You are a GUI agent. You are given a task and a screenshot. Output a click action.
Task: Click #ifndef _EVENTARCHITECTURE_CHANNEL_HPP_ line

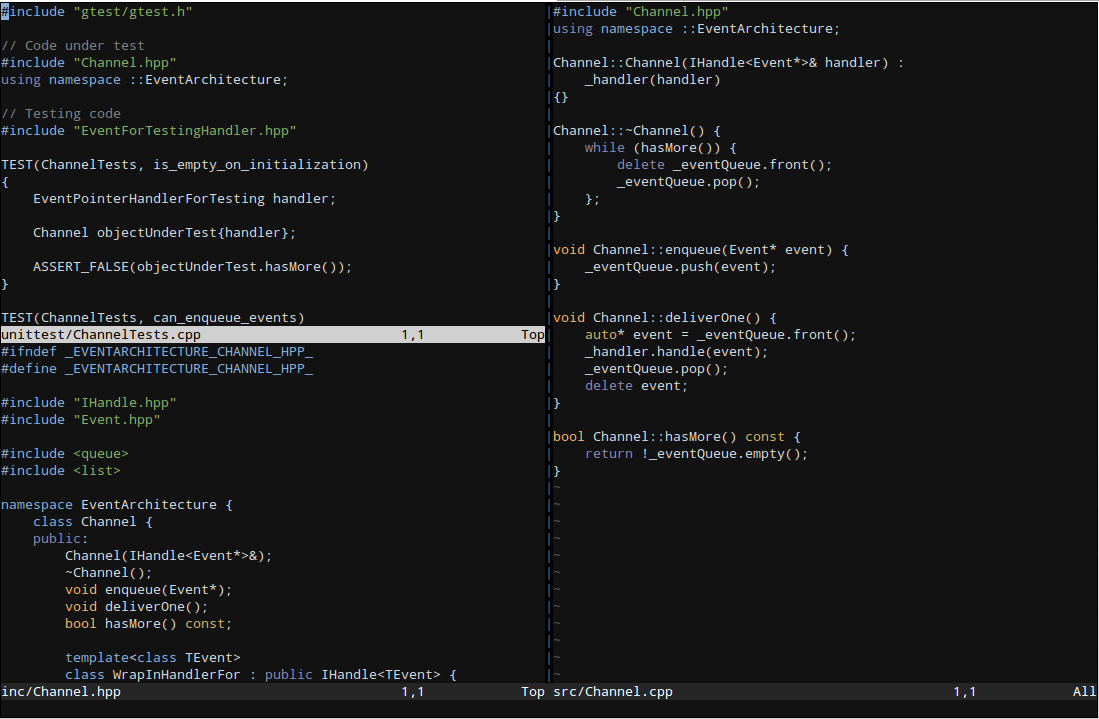157,352
